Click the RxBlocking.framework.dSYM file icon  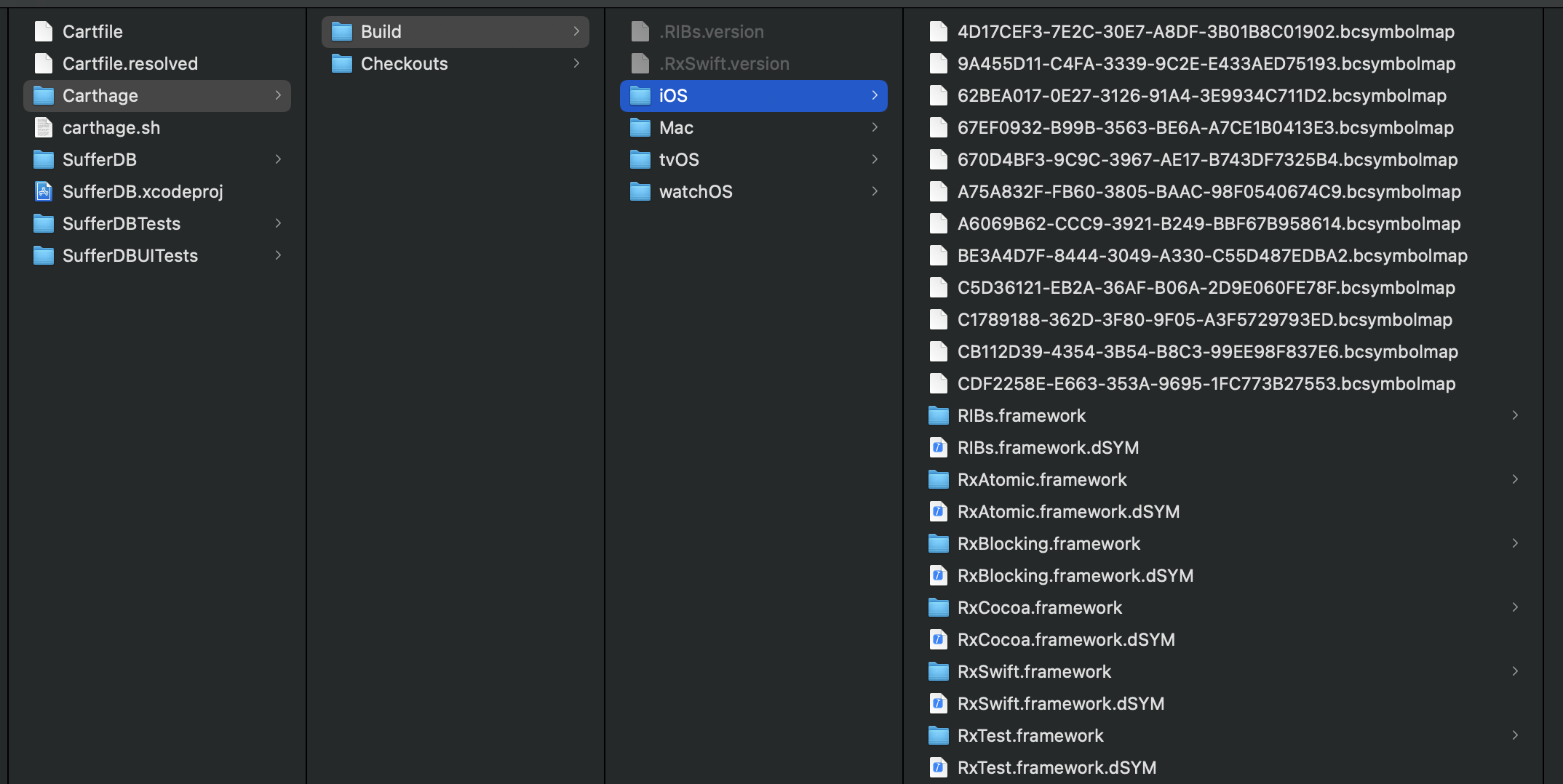pos(939,575)
